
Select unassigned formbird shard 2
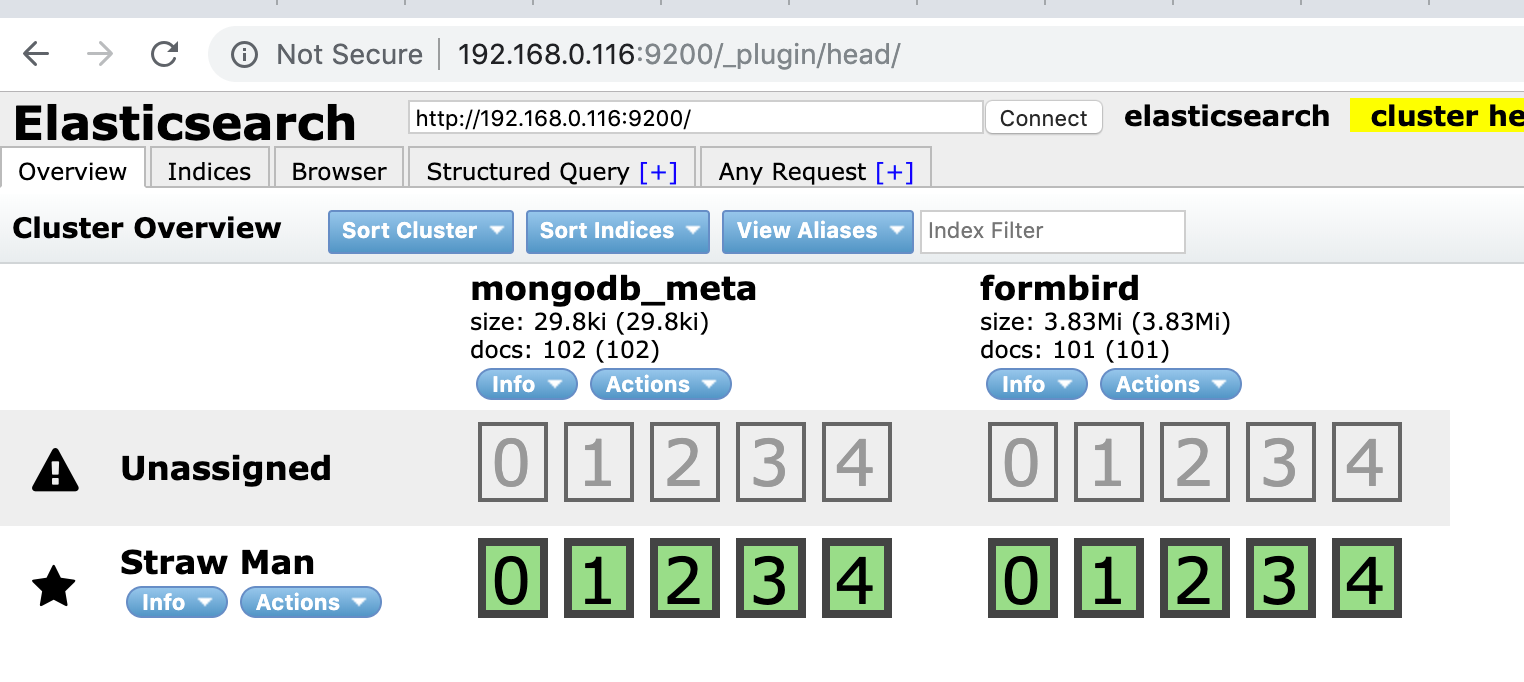coord(1194,462)
